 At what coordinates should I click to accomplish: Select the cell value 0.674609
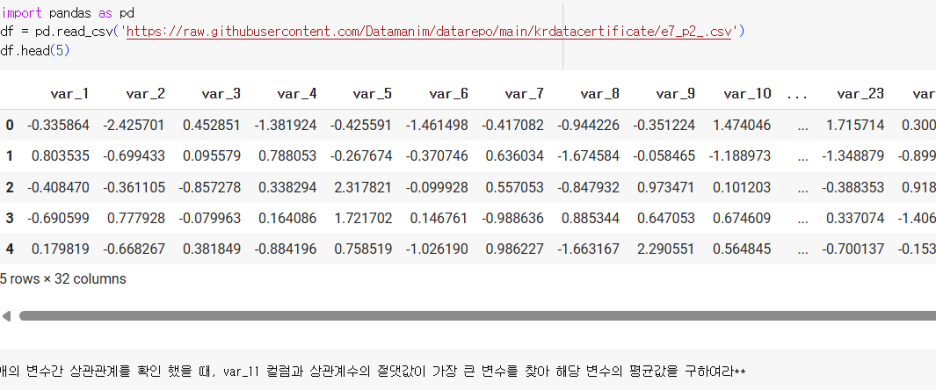pos(741,218)
